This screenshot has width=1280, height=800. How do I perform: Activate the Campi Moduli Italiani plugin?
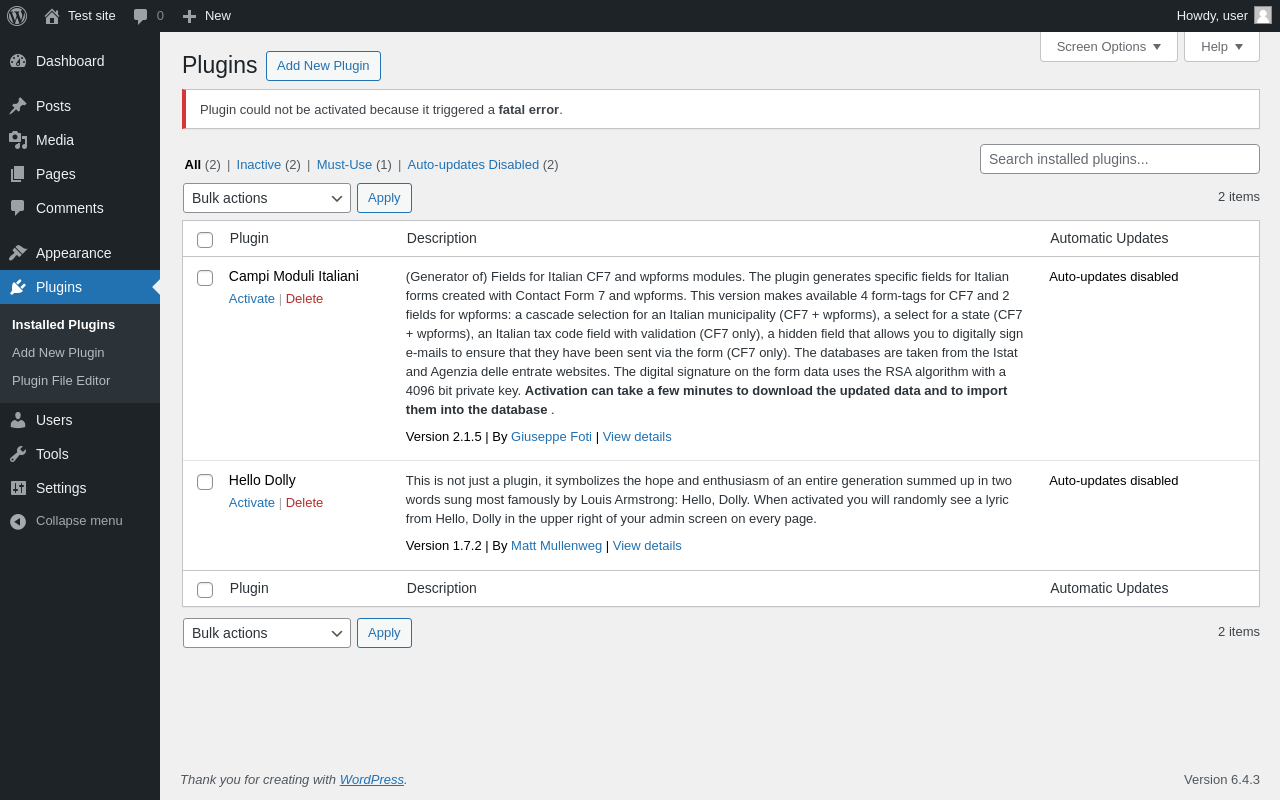252,298
